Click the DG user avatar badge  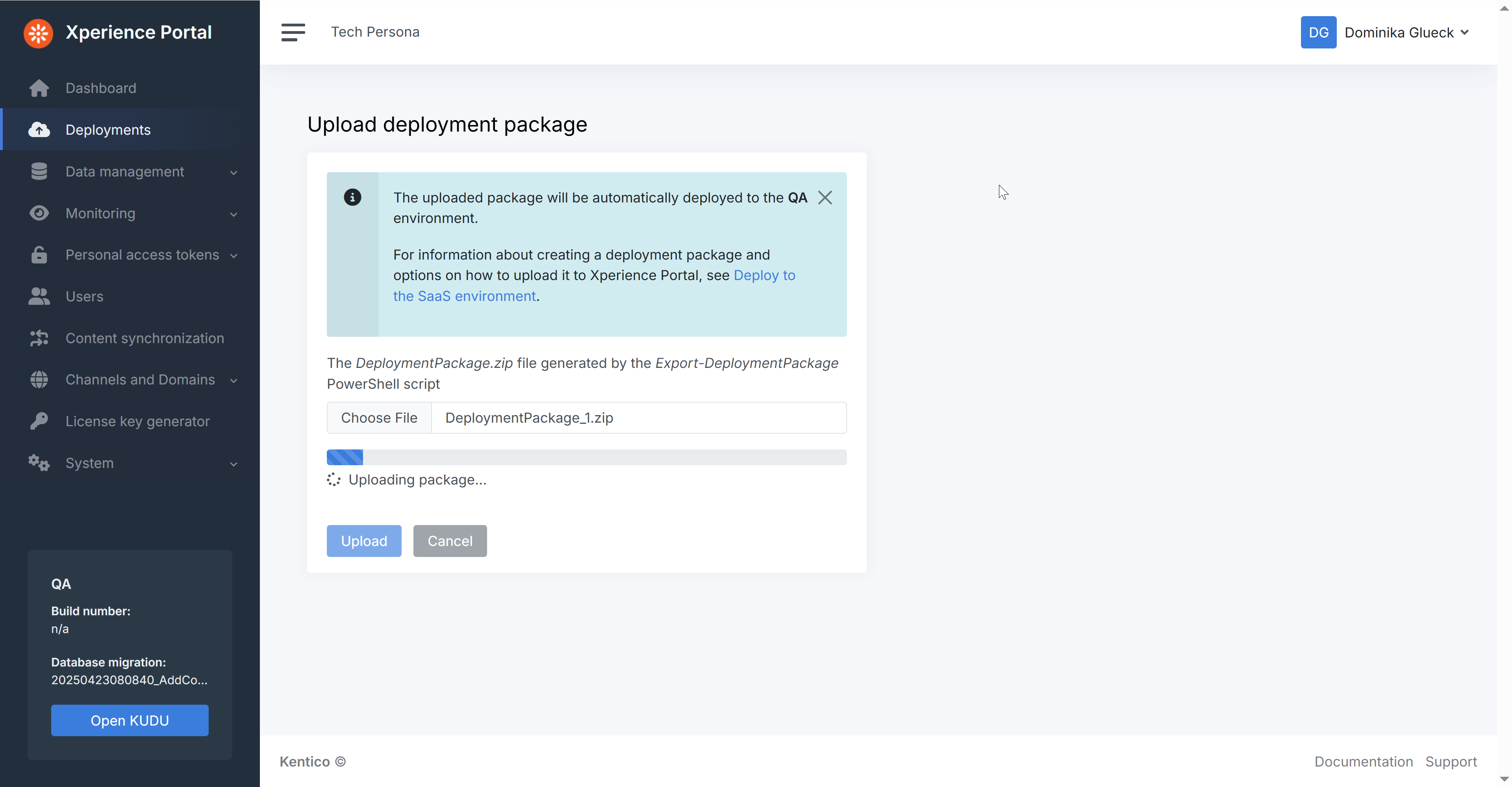point(1318,32)
